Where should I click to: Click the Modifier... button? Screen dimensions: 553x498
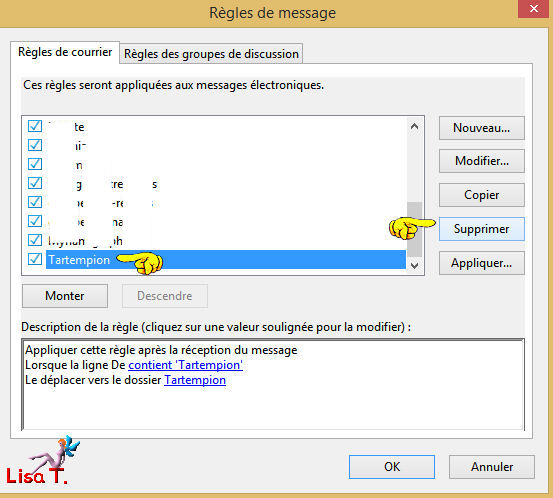(x=481, y=161)
